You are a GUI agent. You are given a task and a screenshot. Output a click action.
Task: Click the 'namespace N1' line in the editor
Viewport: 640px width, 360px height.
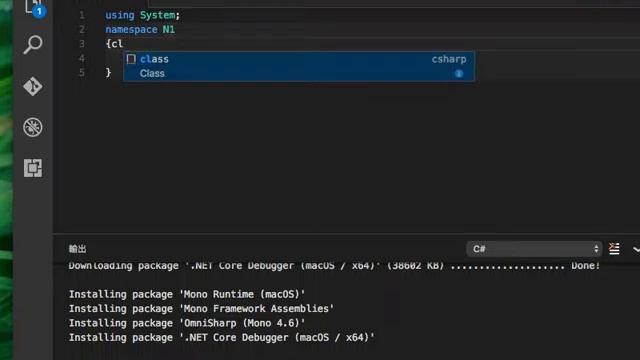(140, 29)
